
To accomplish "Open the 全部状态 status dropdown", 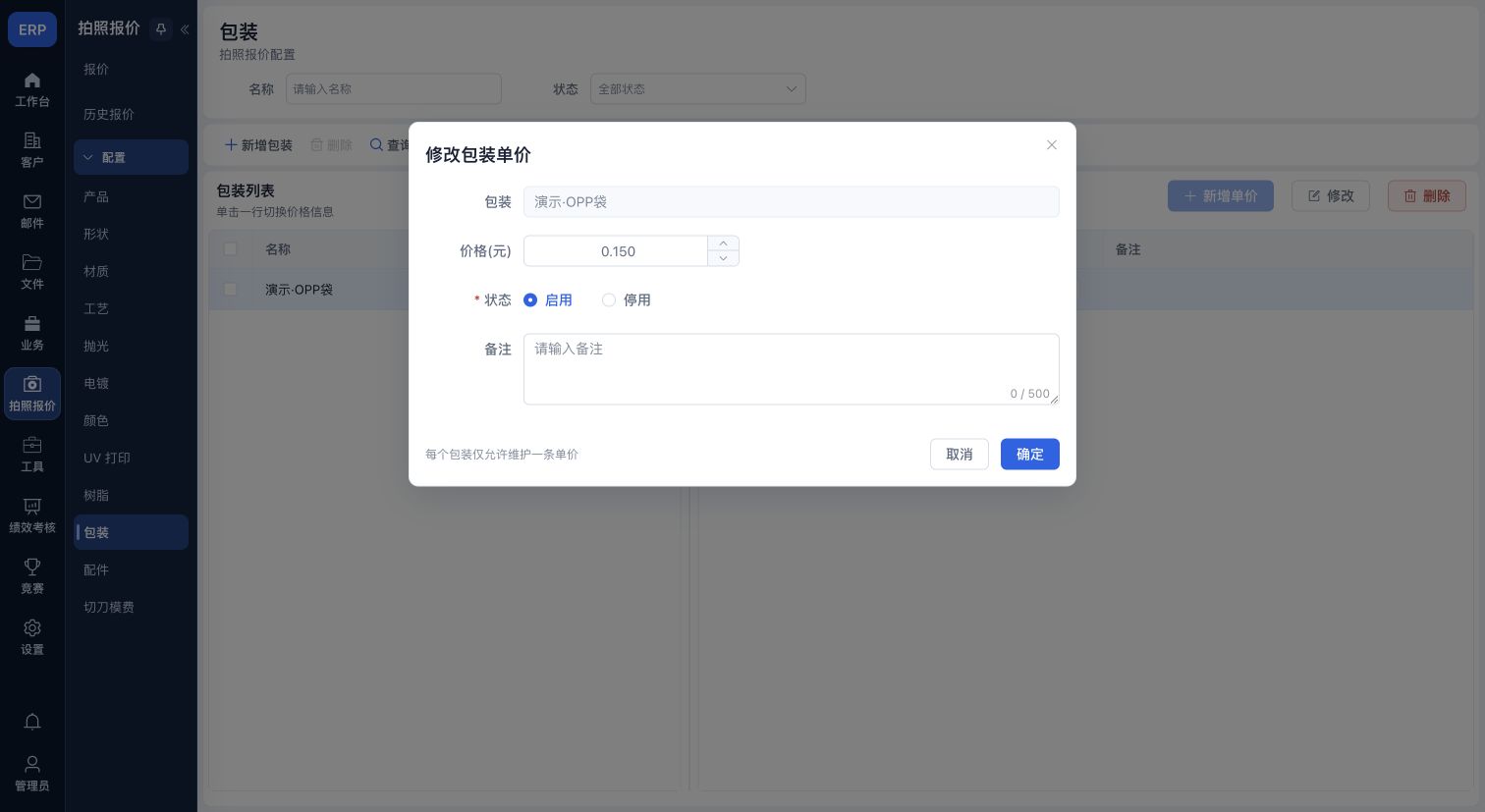I will click(x=698, y=89).
